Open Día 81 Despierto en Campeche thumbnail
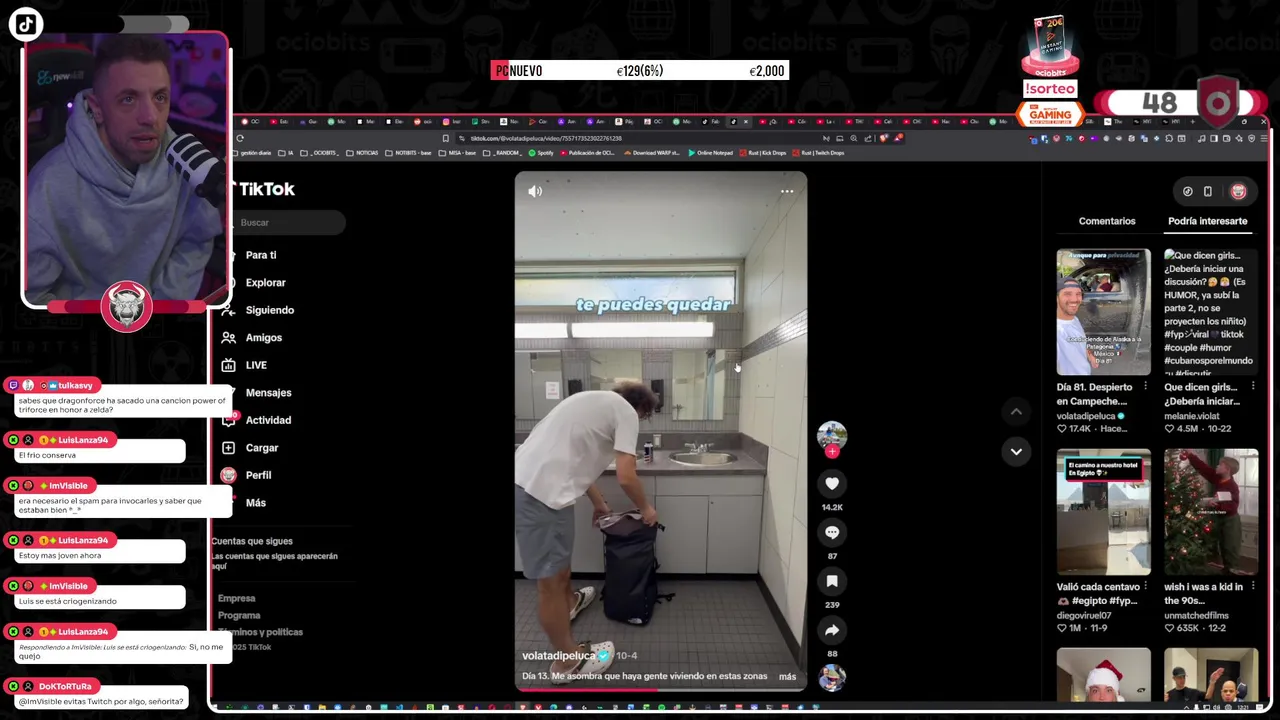This screenshot has height=720, width=1280. 1103,312
